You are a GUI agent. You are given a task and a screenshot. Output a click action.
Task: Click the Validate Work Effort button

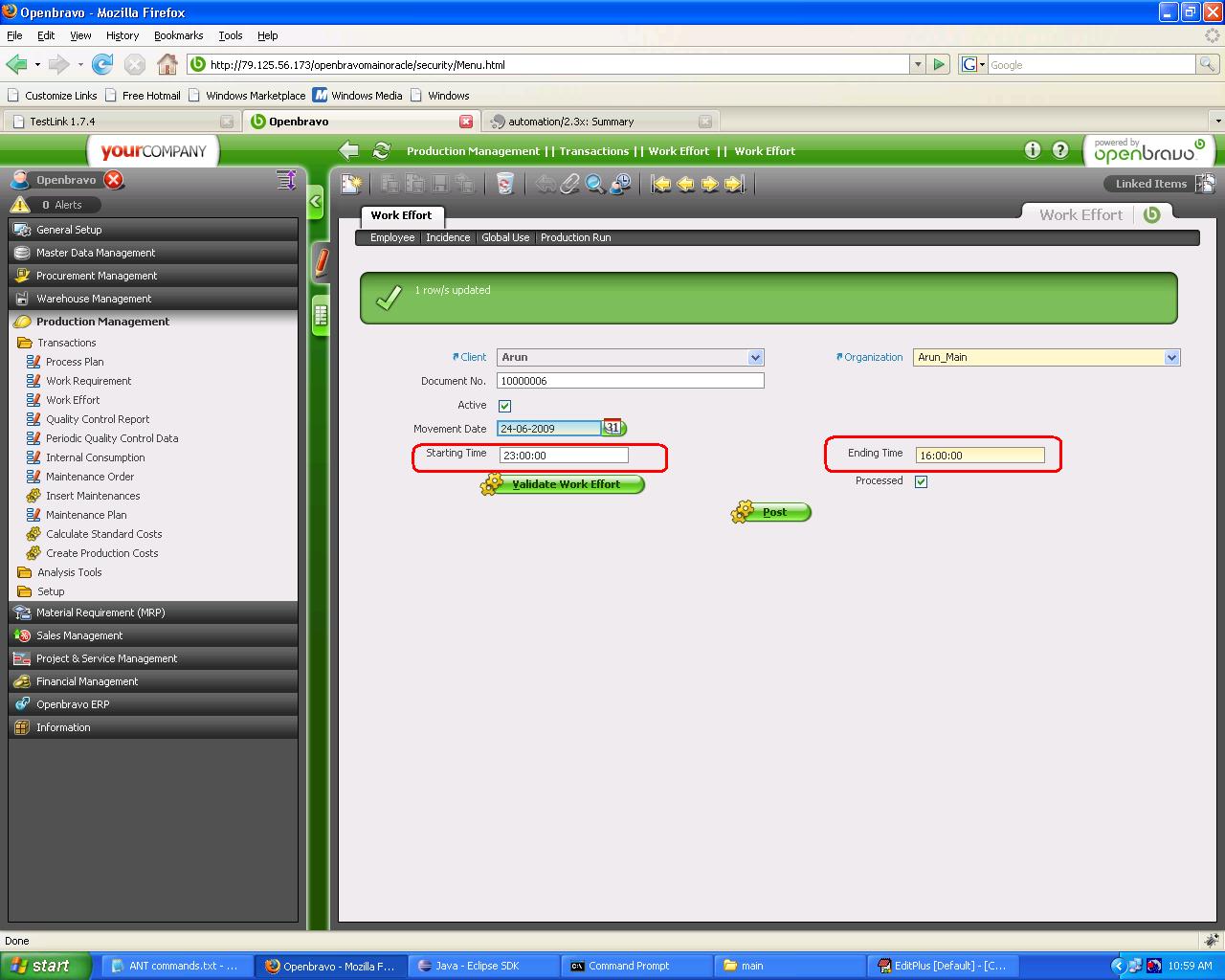(563, 484)
